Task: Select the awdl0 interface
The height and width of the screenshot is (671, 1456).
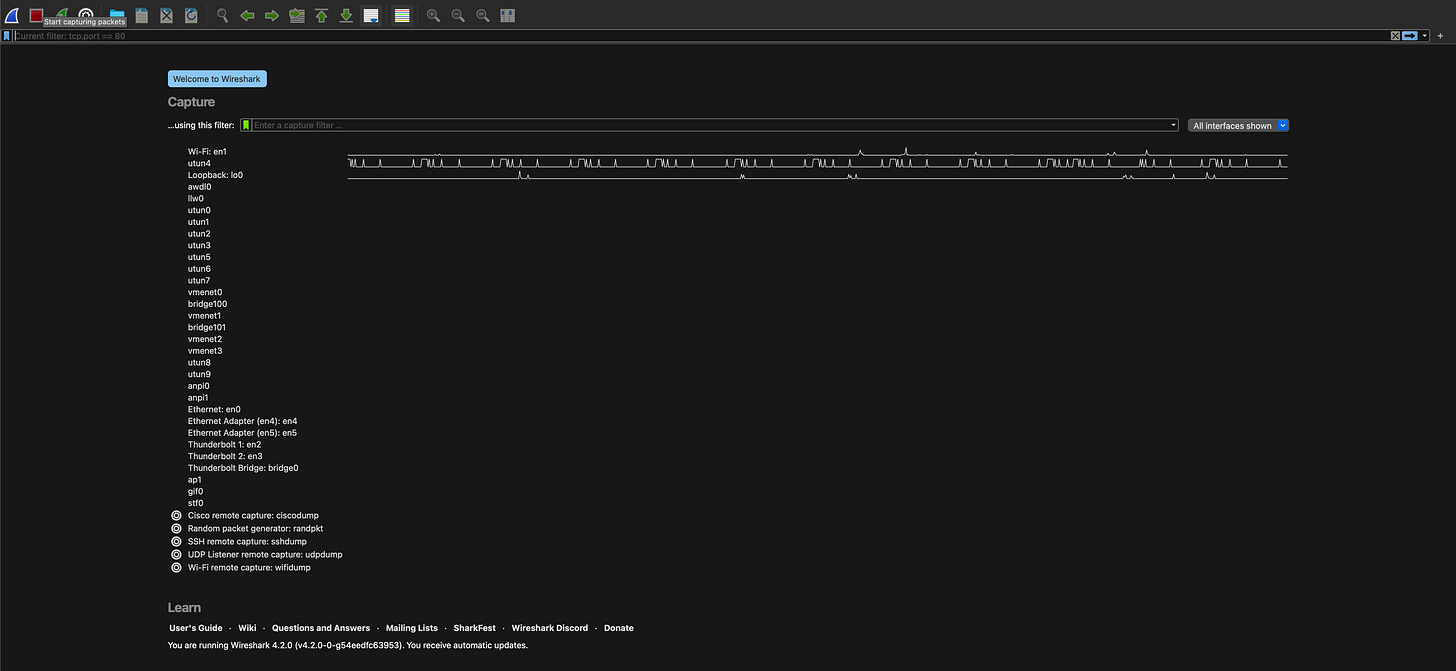Action: point(199,187)
